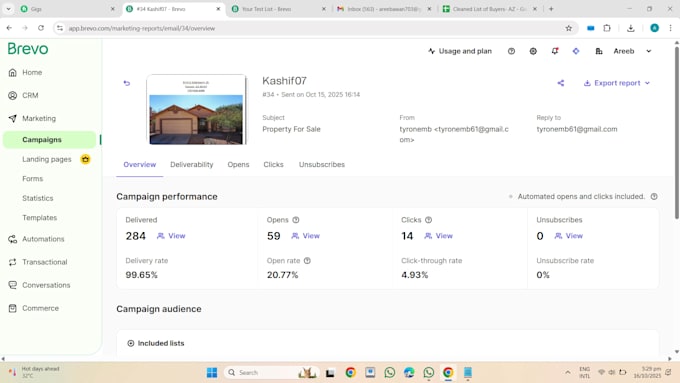Viewport: 680px width, 383px height.
Task: Expand the Export report dropdown
Action: (x=617, y=83)
